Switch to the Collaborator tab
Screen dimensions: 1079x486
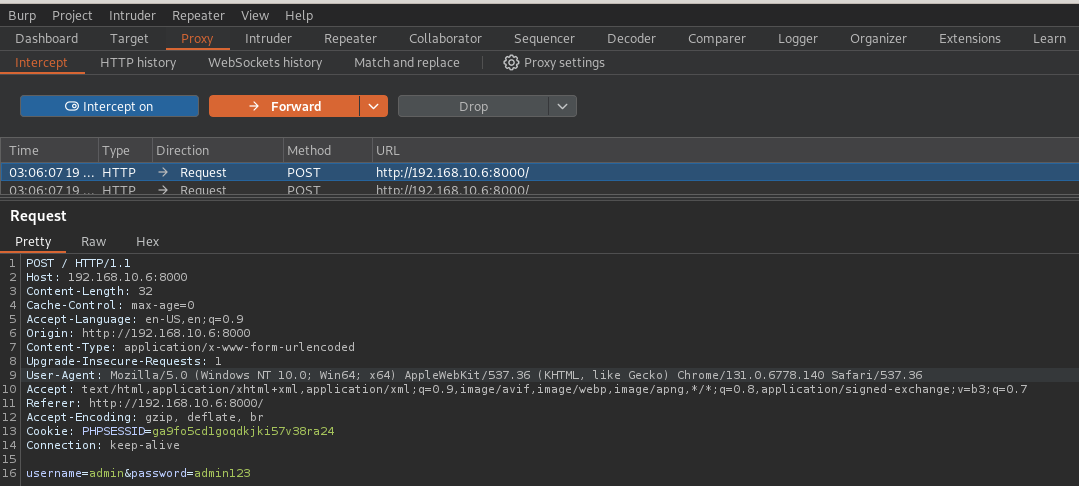click(x=445, y=39)
